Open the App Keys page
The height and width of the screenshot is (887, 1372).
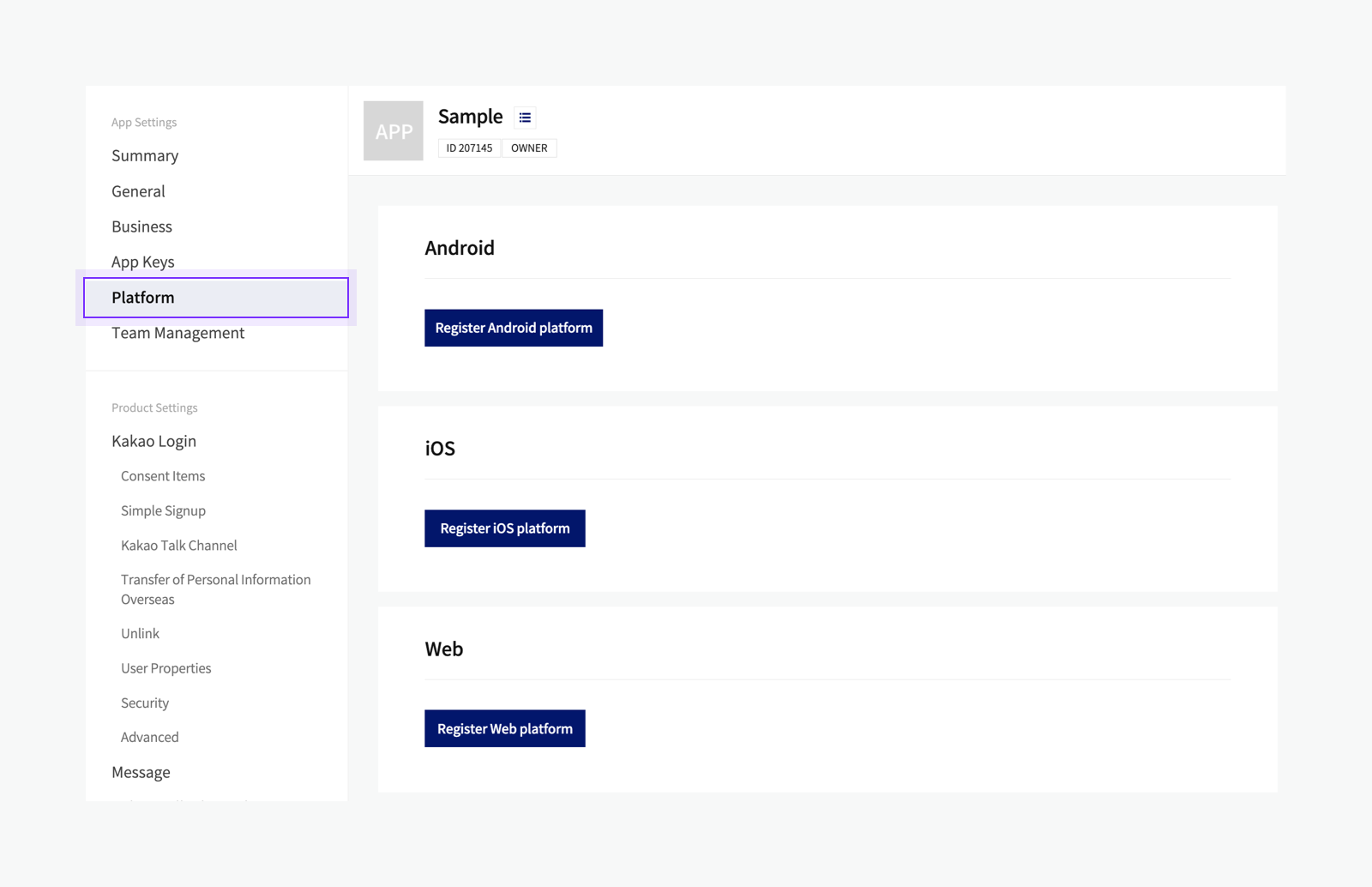tap(142, 262)
